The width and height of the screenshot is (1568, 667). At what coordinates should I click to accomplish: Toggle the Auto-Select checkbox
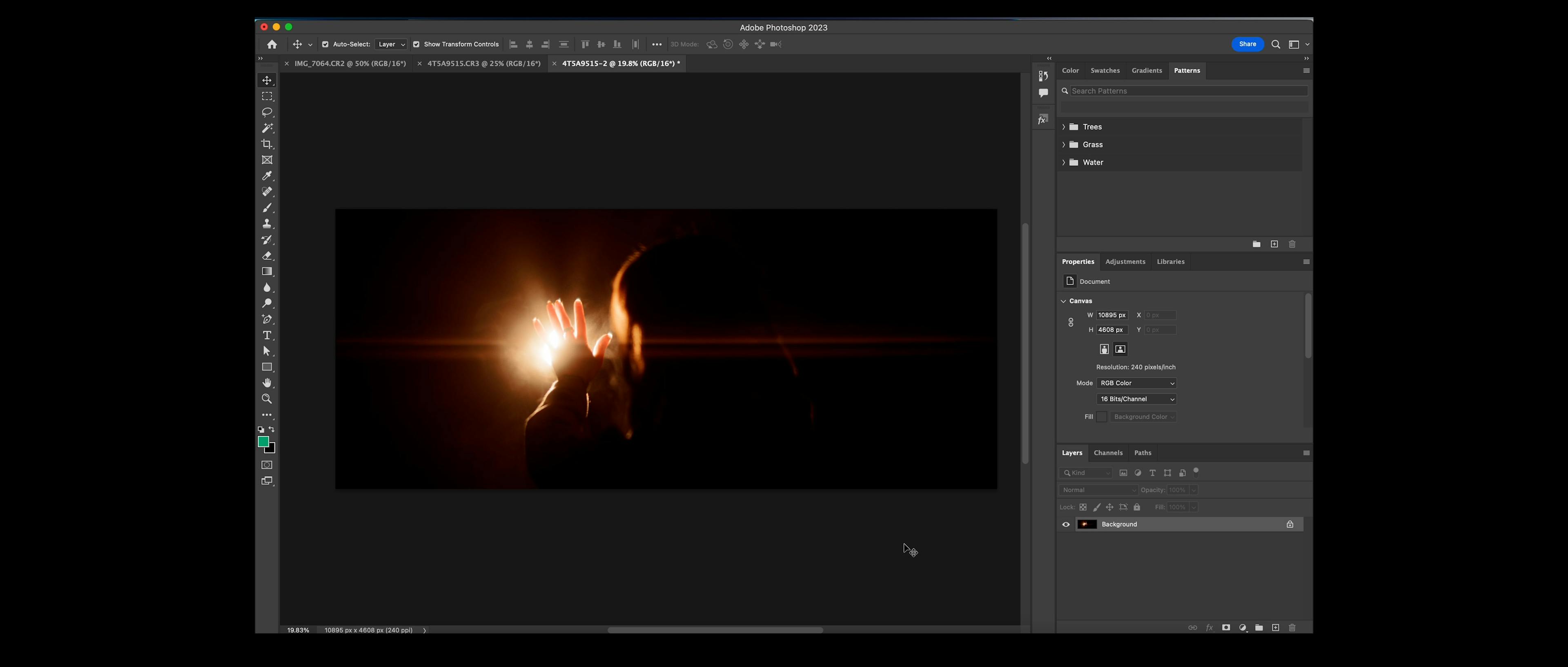click(325, 44)
